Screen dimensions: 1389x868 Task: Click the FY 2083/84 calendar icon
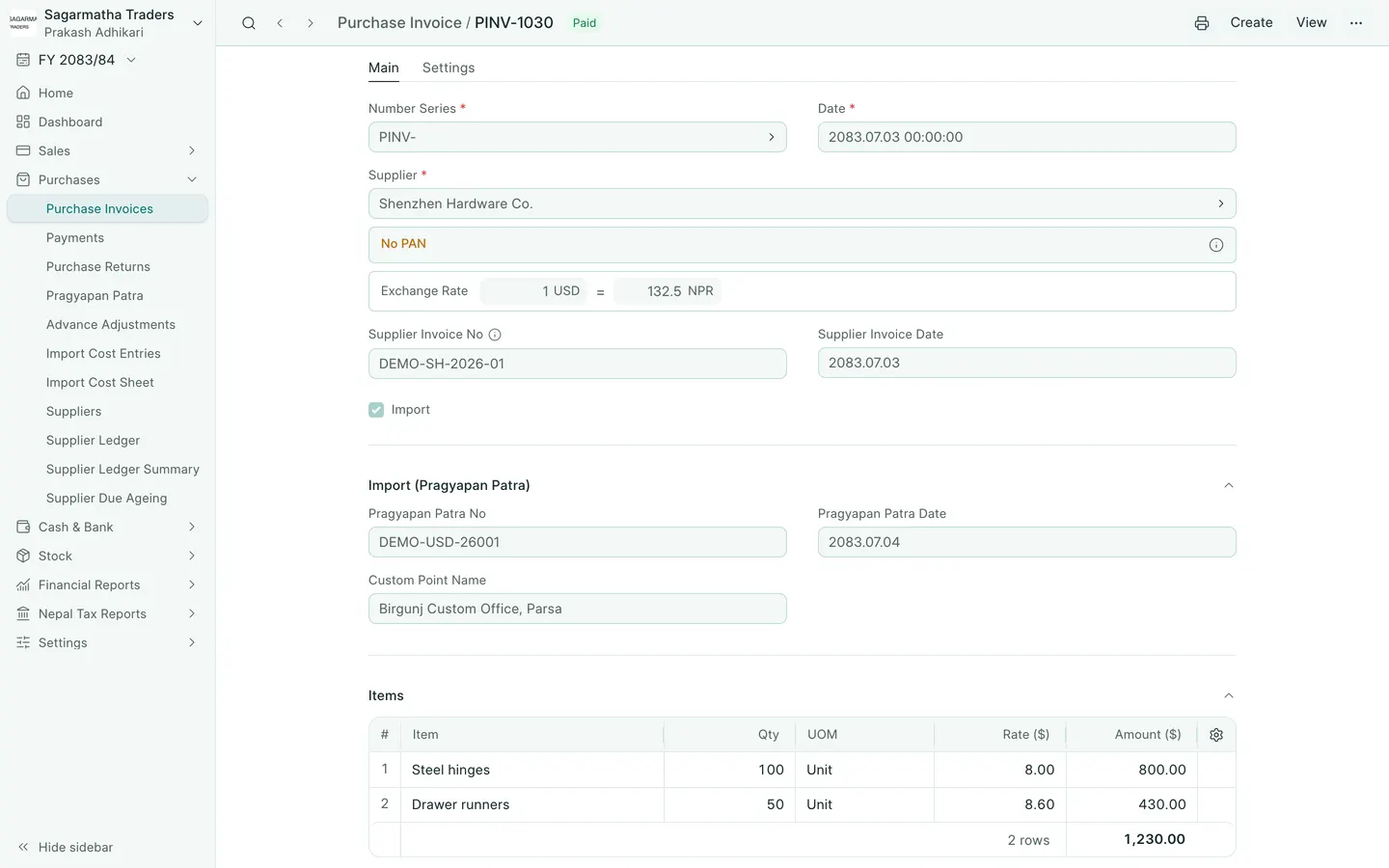(x=23, y=60)
